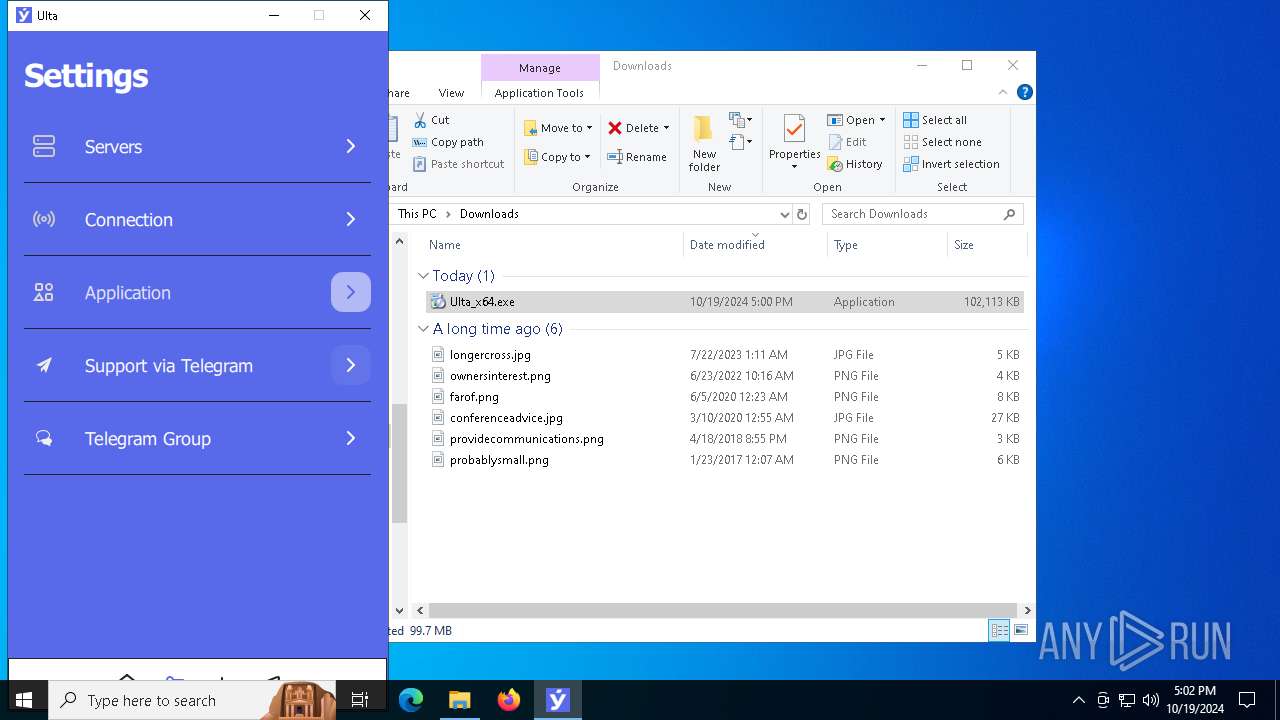The width and height of the screenshot is (1280, 720).
Task: Click the navigation pane vertical scrollbar
Action: (399, 464)
